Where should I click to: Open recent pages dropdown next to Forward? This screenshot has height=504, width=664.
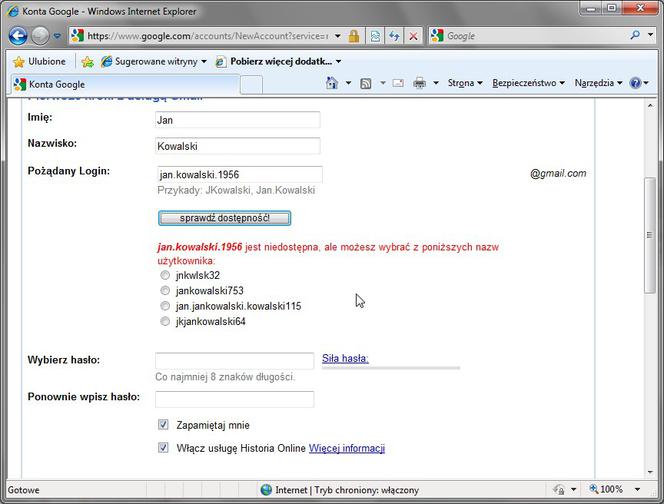click(x=57, y=36)
